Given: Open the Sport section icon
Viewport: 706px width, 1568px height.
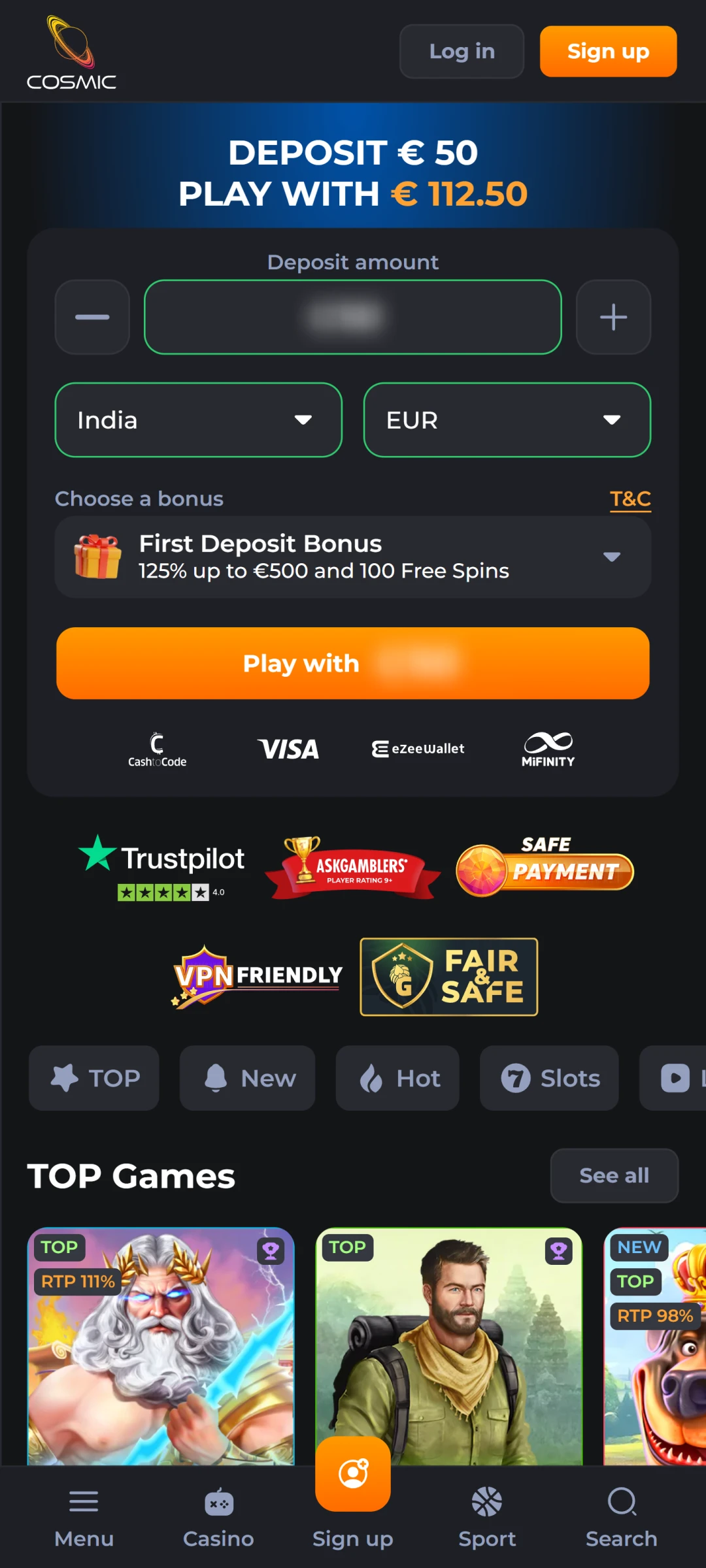Looking at the screenshot, I should click(487, 1501).
